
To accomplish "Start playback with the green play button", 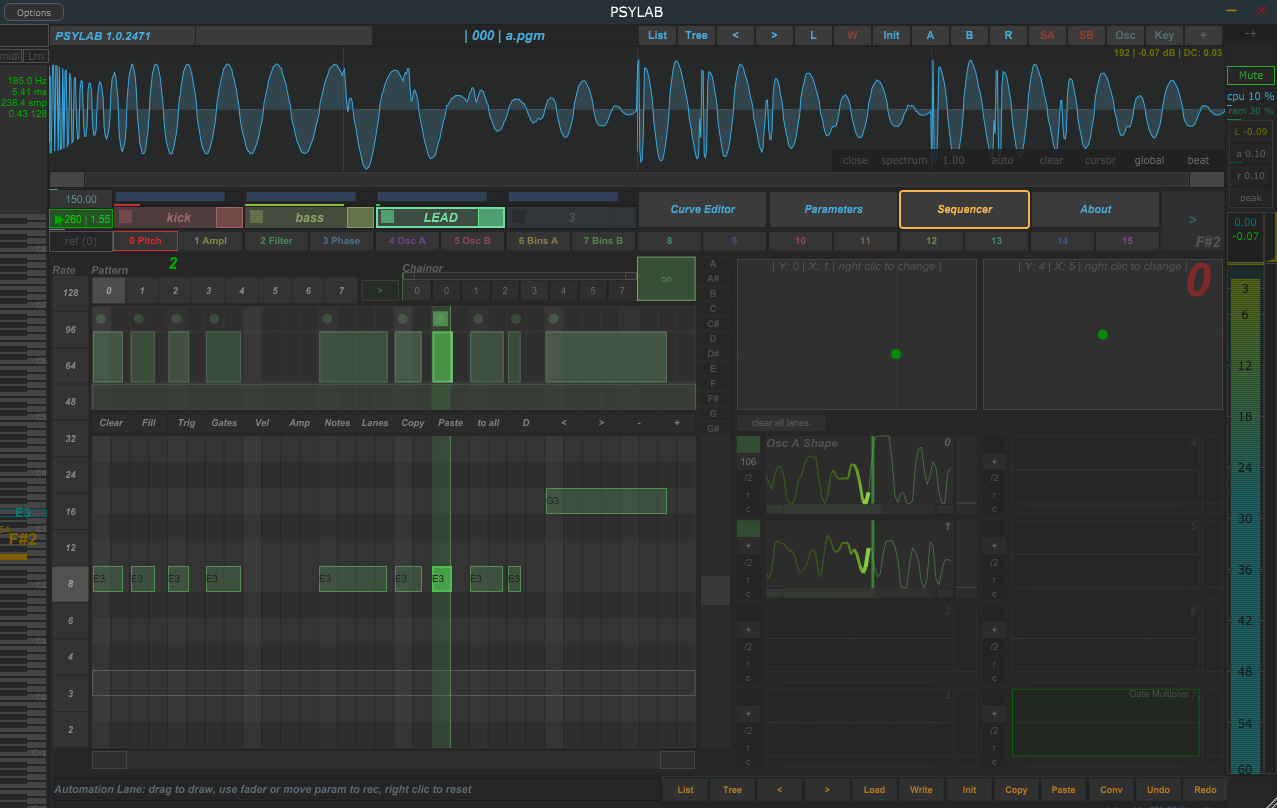I will [x=81, y=219].
